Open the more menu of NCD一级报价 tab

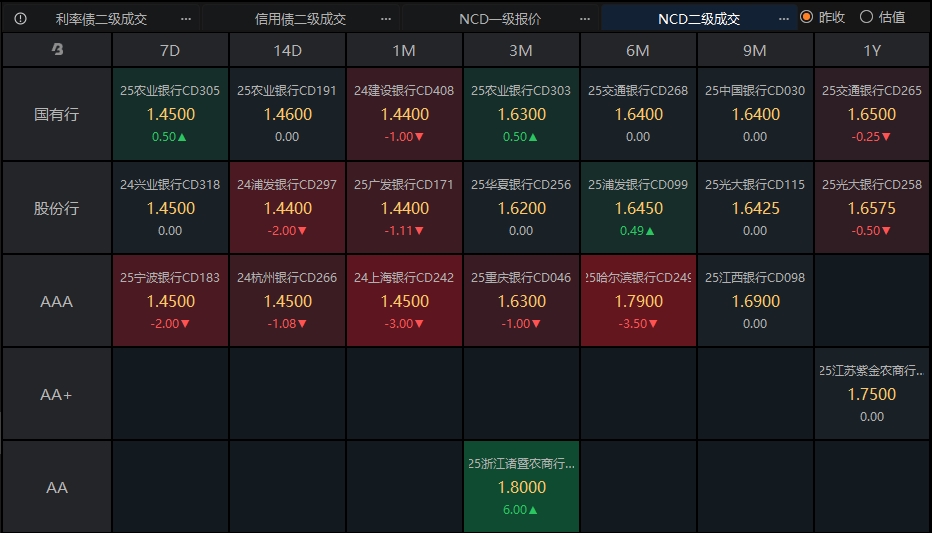(x=585, y=19)
